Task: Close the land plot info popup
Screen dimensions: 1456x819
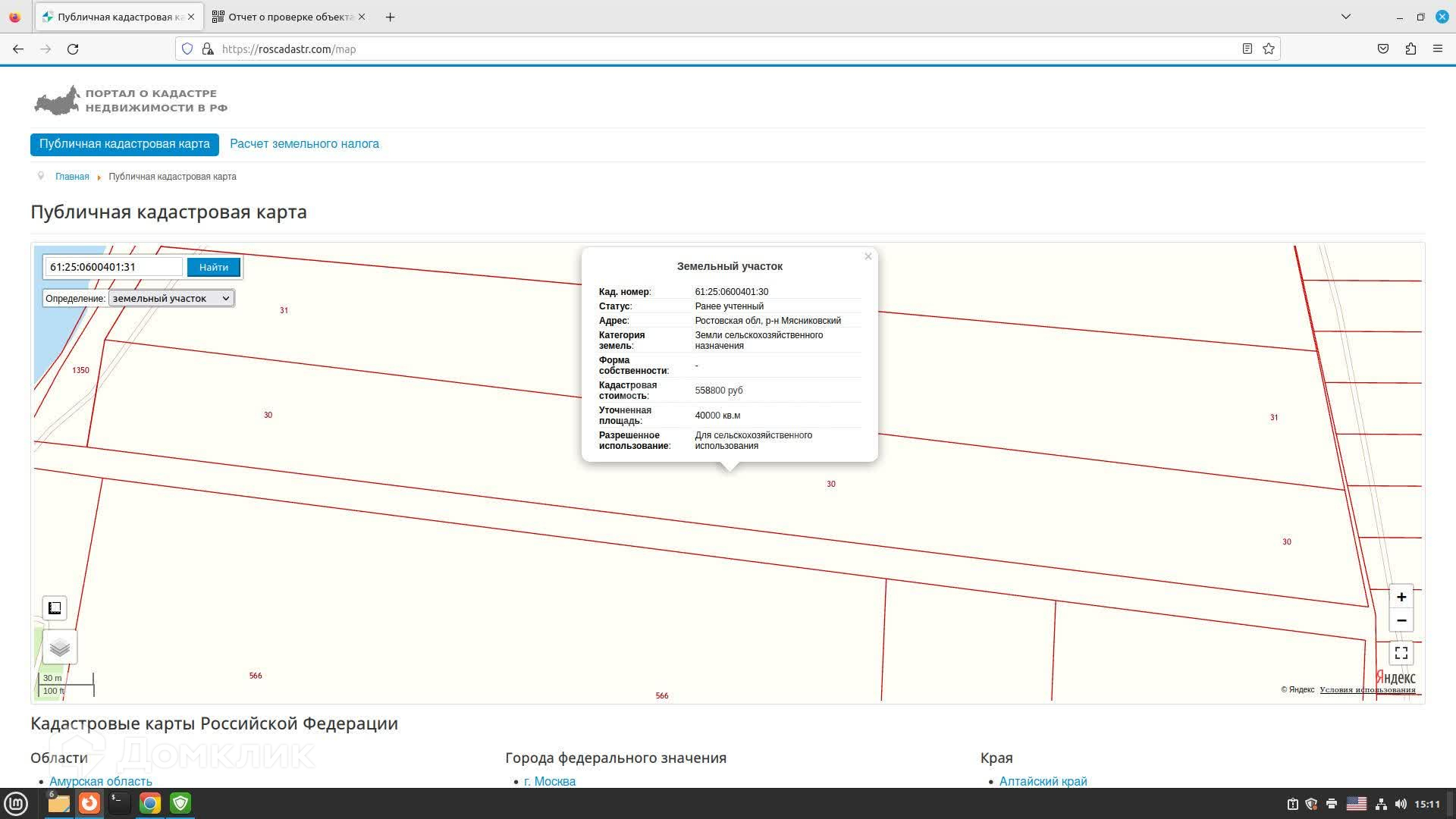Action: pos(868,256)
